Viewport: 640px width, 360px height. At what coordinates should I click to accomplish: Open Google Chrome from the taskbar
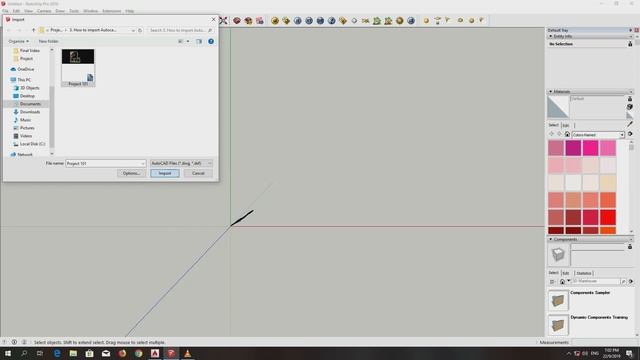(x=138, y=353)
